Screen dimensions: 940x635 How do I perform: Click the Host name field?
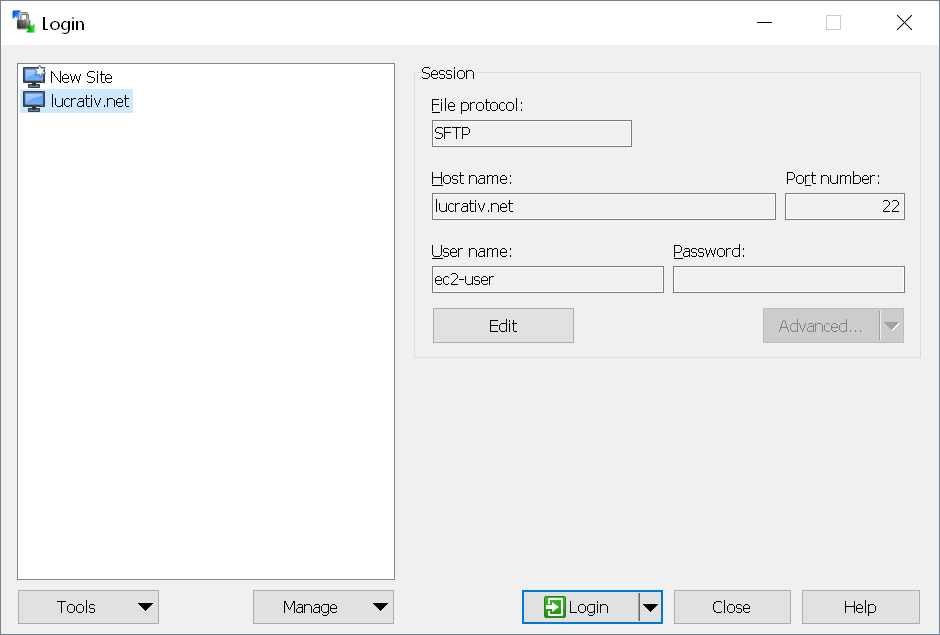603,206
